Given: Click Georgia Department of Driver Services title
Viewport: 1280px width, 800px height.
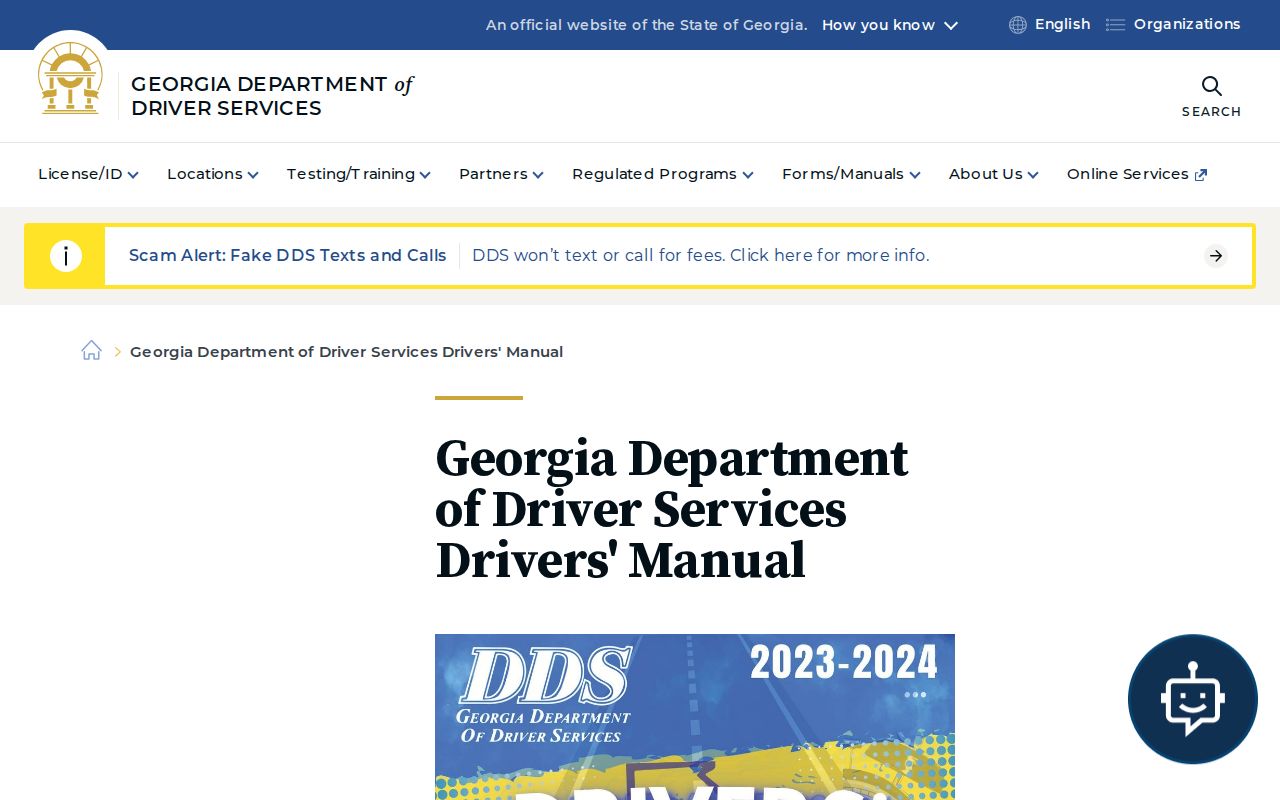Looking at the screenshot, I should click(272, 96).
